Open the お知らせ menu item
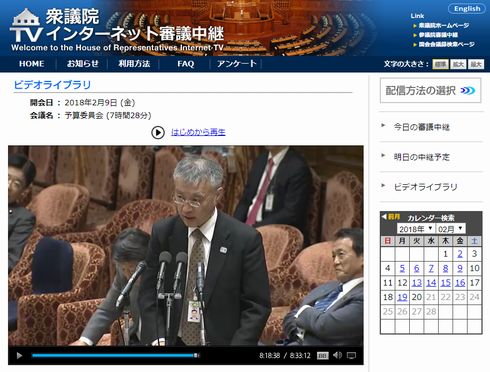This screenshot has height=372, width=490. pyautogui.click(x=83, y=64)
